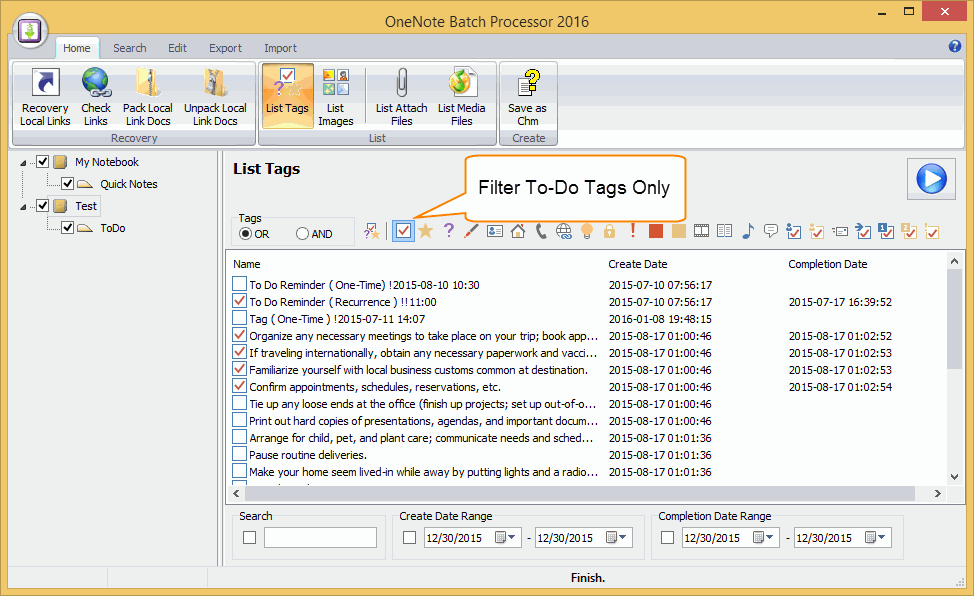Filter by the Important star tag
This screenshot has height=596, width=974.
pyautogui.click(x=426, y=231)
